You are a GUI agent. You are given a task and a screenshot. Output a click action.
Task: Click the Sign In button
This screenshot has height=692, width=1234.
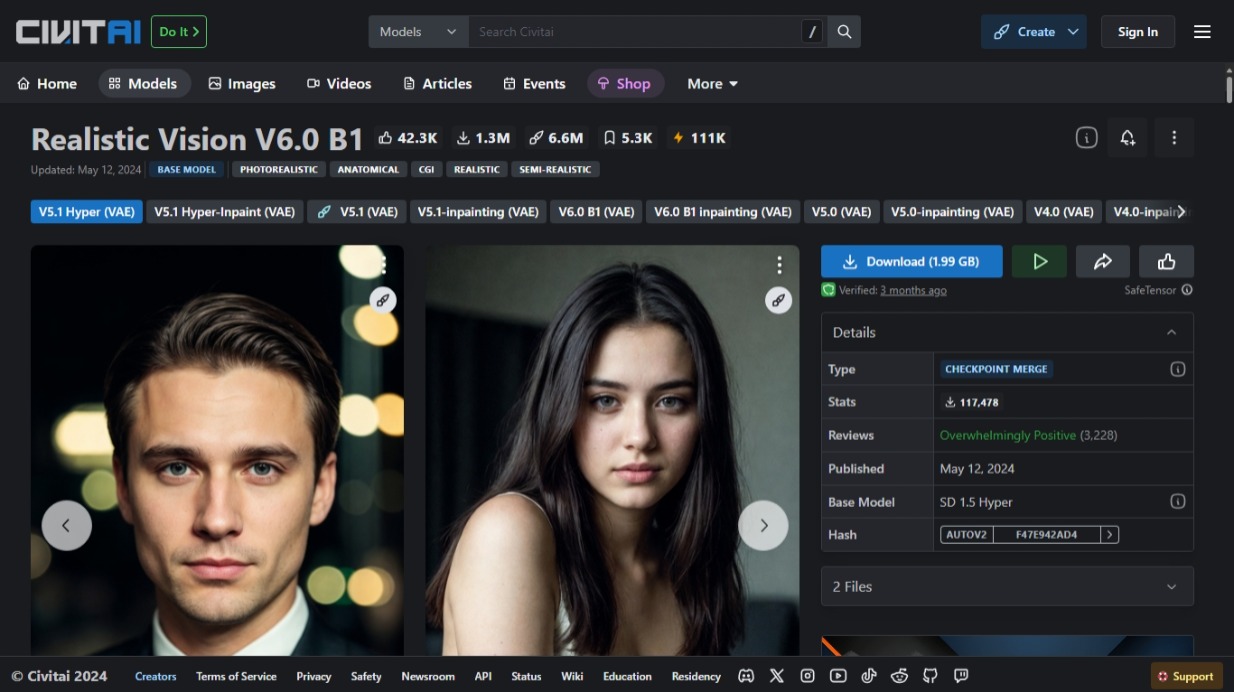1137,31
